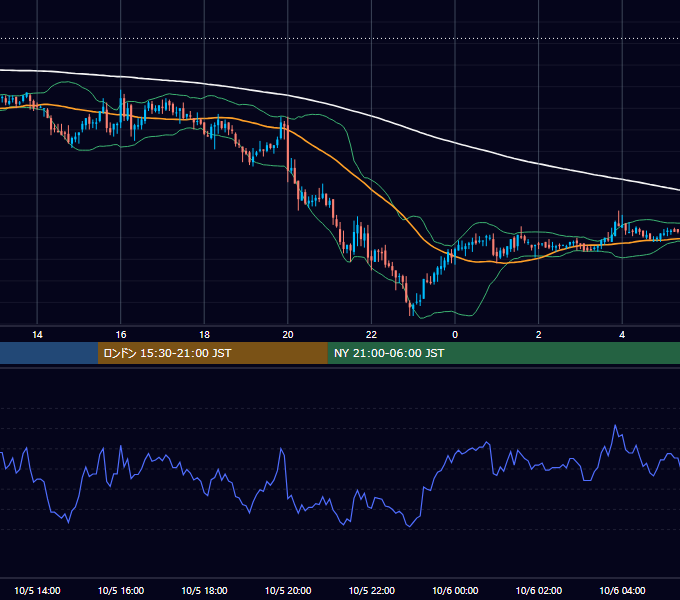Click the 10/5 14:00 date label
Image resolution: width=680 pixels, height=600 pixels.
(37, 590)
